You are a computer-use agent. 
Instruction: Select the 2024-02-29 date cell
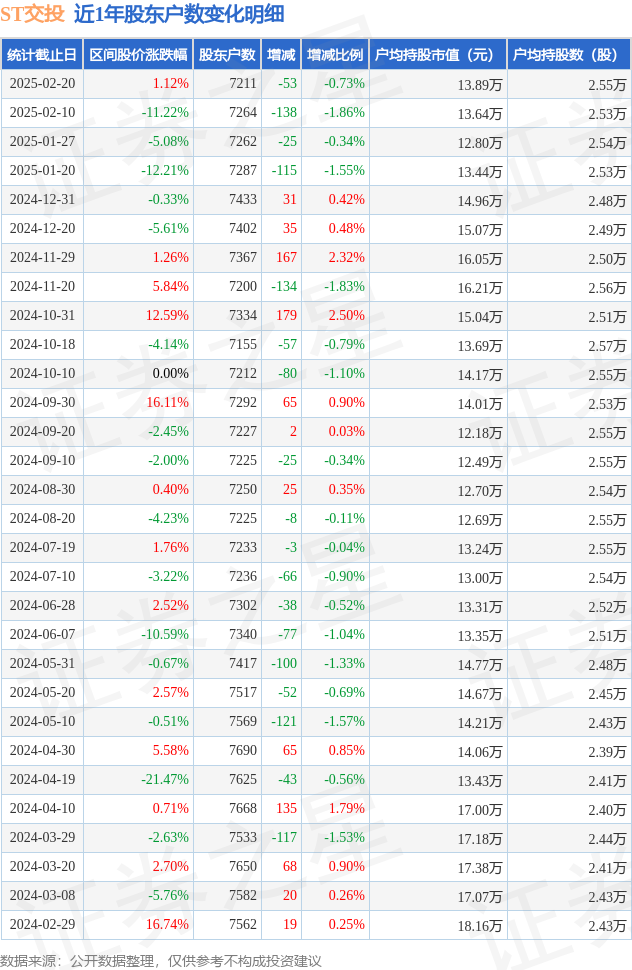coord(42,925)
